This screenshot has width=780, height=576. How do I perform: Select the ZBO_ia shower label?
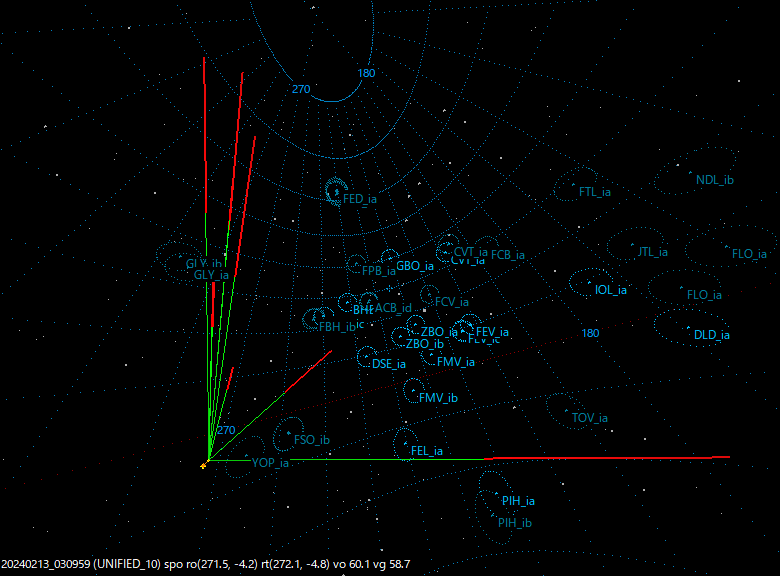[439, 332]
